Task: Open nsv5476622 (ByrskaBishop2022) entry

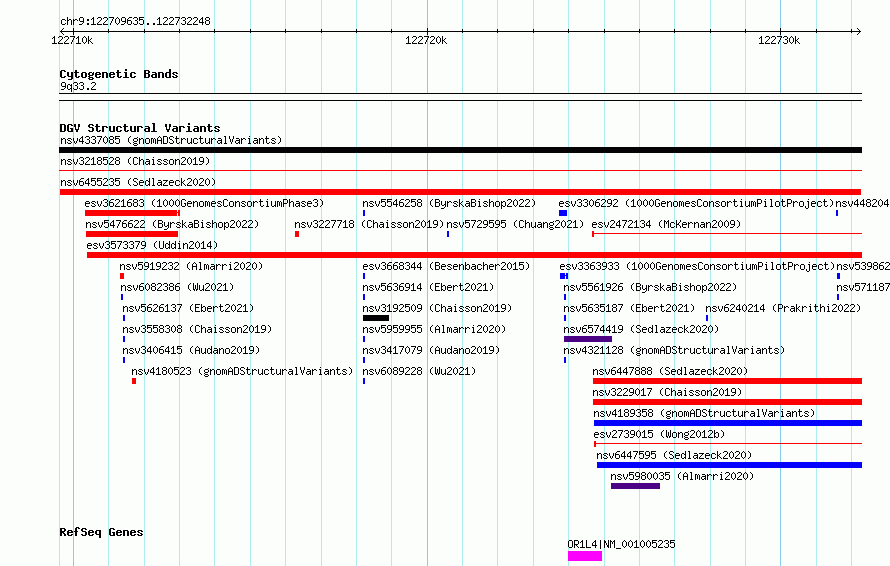Action: (x=172, y=224)
